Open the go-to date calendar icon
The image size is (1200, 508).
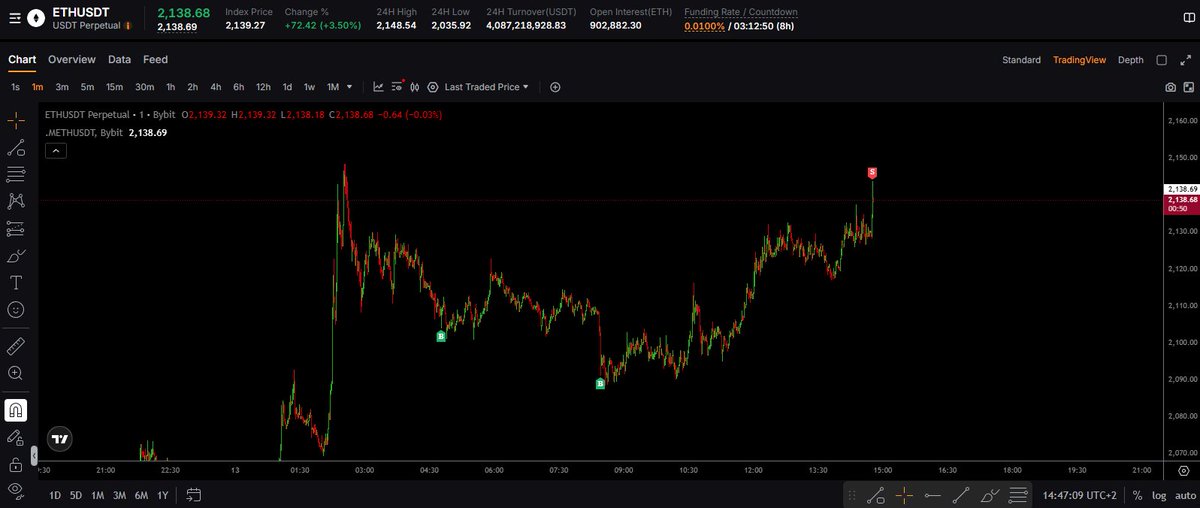pyautogui.click(x=194, y=494)
